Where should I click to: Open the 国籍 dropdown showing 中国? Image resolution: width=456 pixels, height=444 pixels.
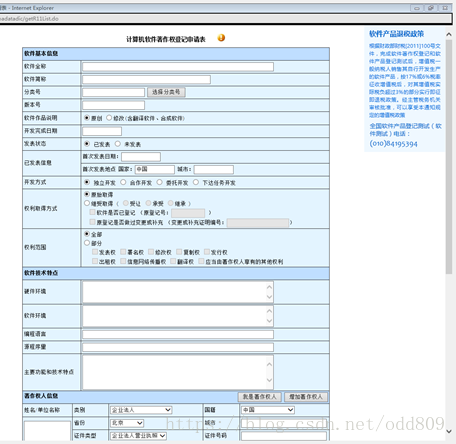point(268,410)
